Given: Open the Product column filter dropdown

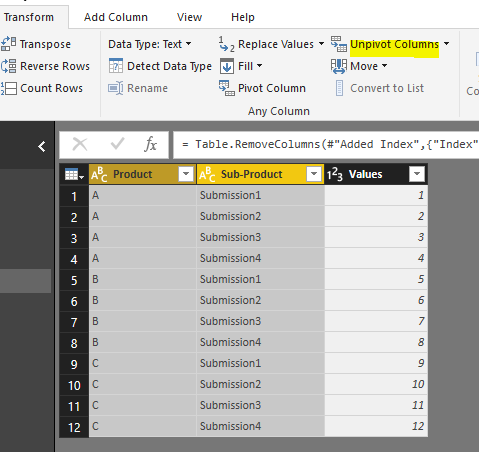Looking at the screenshot, I should pyautogui.click(x=186, y=174).
